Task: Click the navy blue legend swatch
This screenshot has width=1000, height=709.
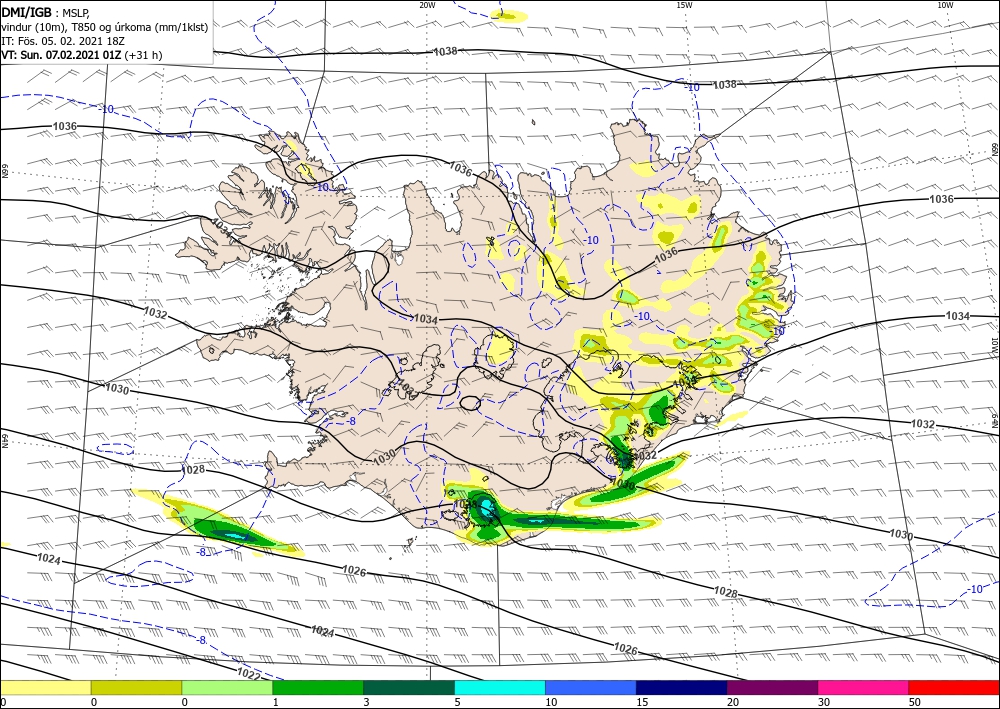Action: [x=682, y=688]
